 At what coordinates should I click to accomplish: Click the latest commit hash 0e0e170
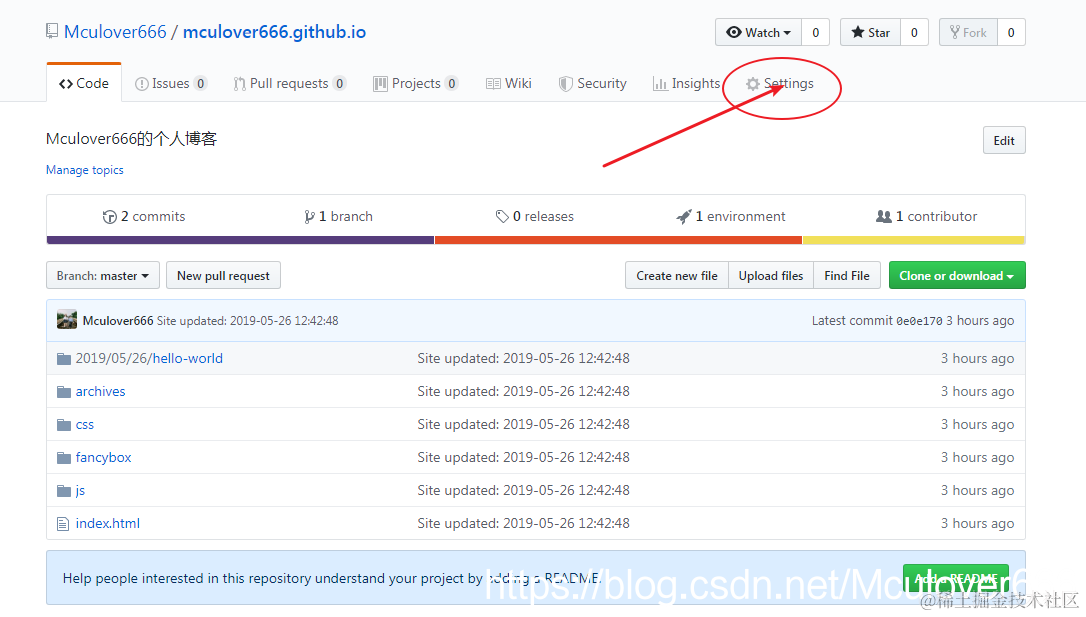[919, 321]
